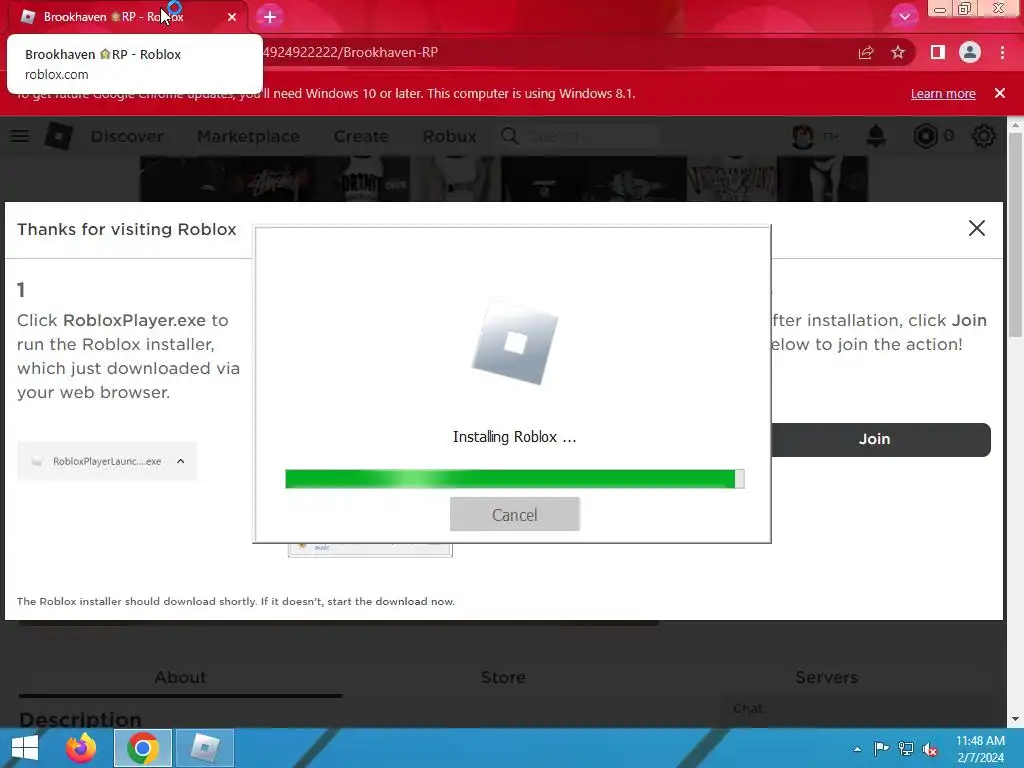The width and height of the screenshot is (1024, 768).
Task: Bookmark this page with the star
Action: pos(898,52)
